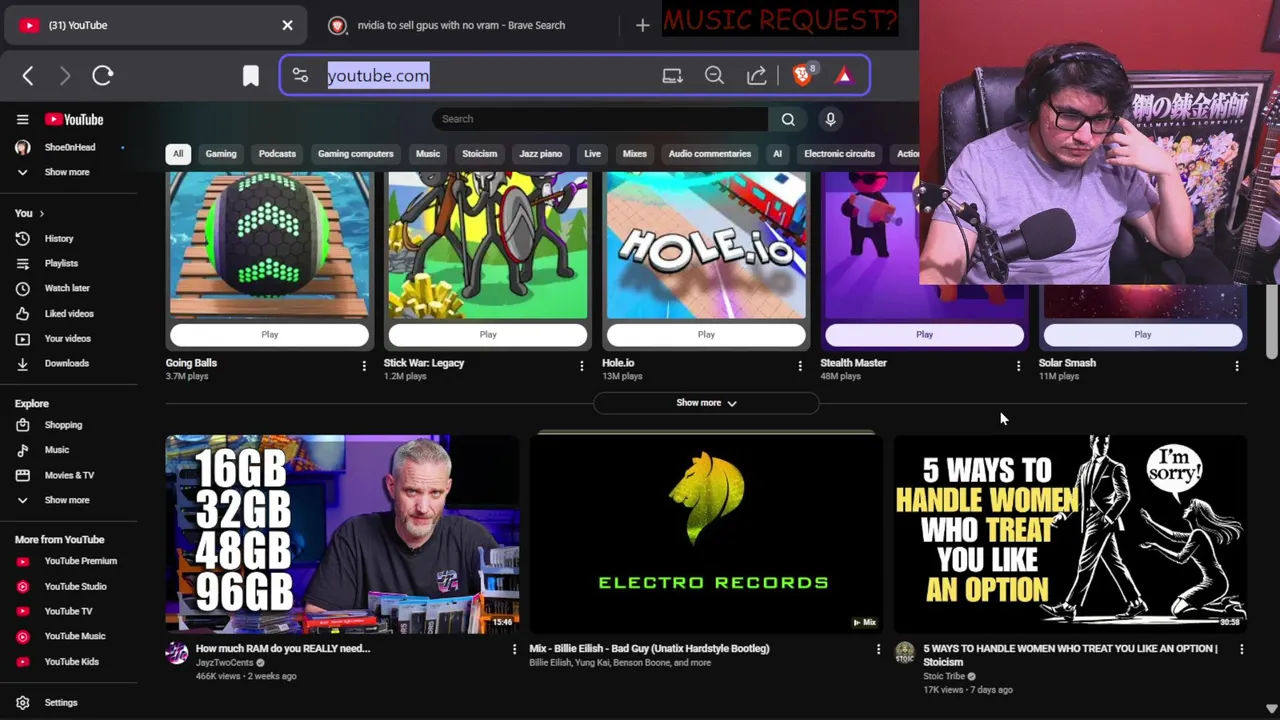This screenshot has width=1280, height=720.
Task: Open Downloads in the sidebar
Action: tap(66, 363)
